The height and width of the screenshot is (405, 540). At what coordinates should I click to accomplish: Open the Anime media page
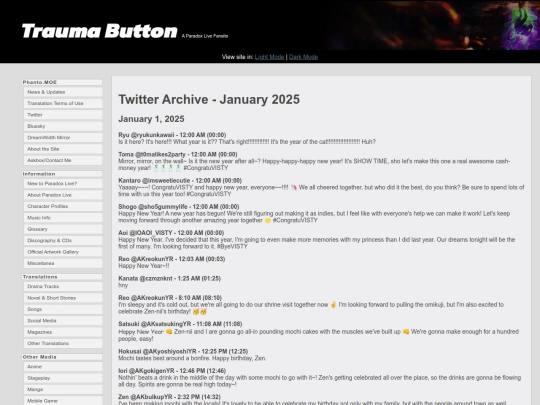(63, 367)
